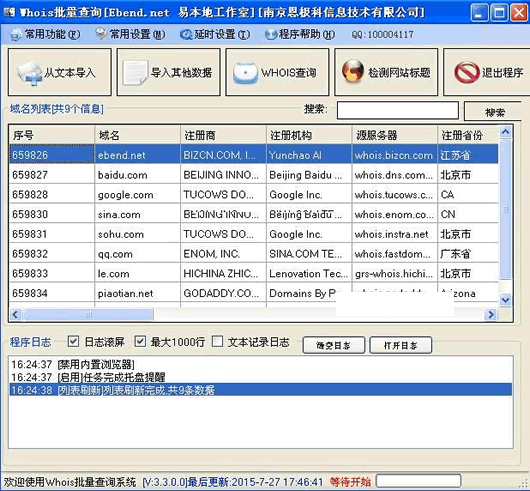Click the Lenovation Tec... organization cell
530x491 pixels.
[309, 273]
